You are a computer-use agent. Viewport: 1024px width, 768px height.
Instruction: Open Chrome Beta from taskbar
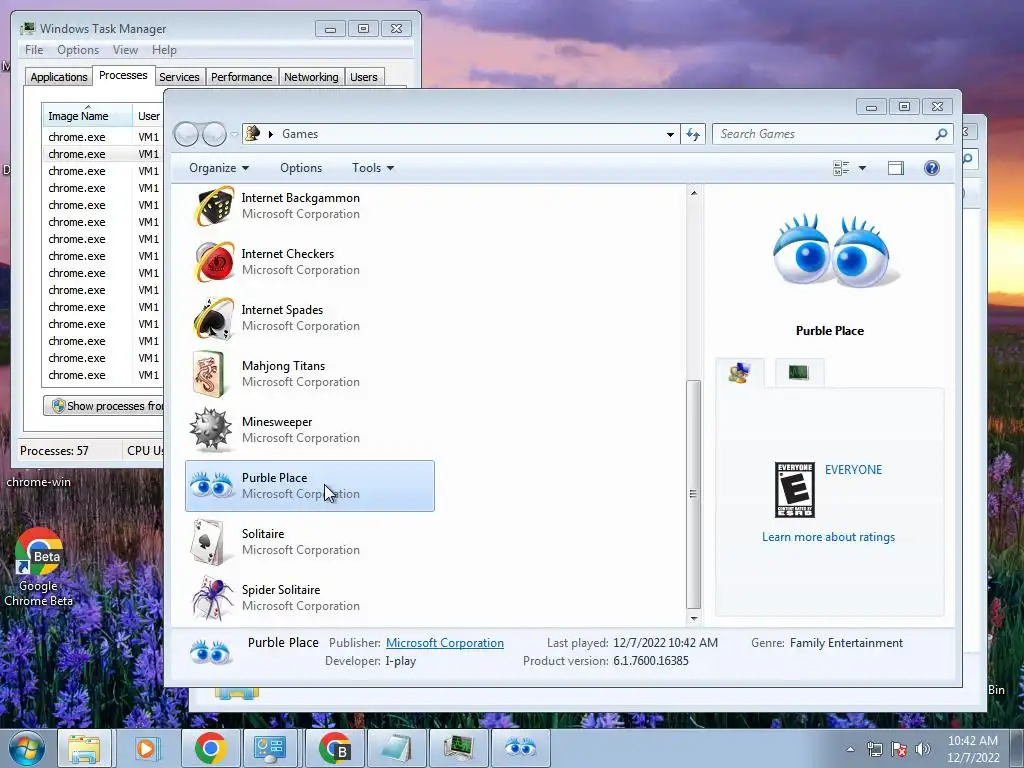(335, 749)
